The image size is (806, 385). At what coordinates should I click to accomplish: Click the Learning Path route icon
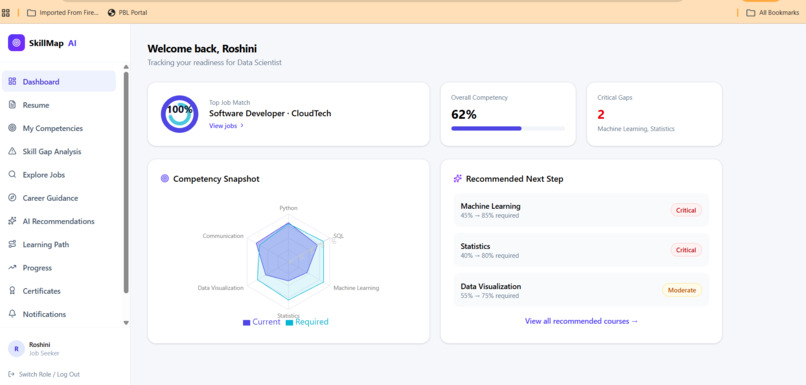click(12, 244)
